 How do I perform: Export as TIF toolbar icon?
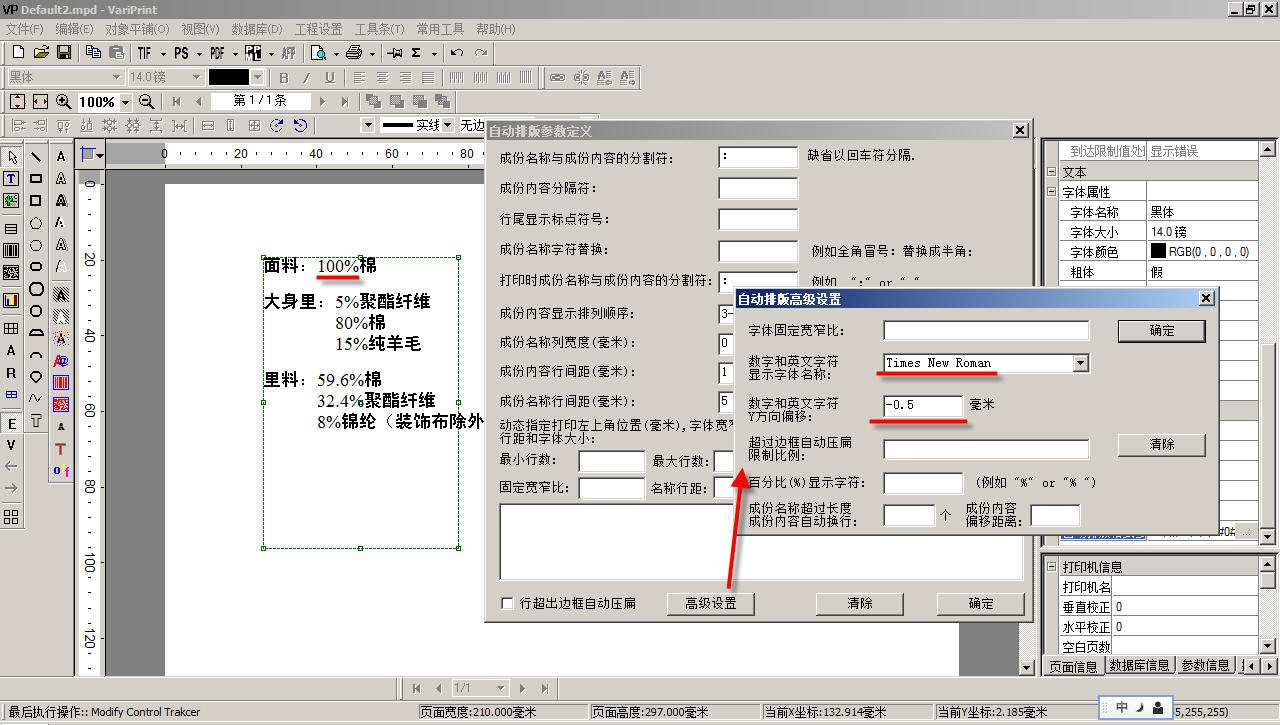pyautogui.click(x=145, y=53)
